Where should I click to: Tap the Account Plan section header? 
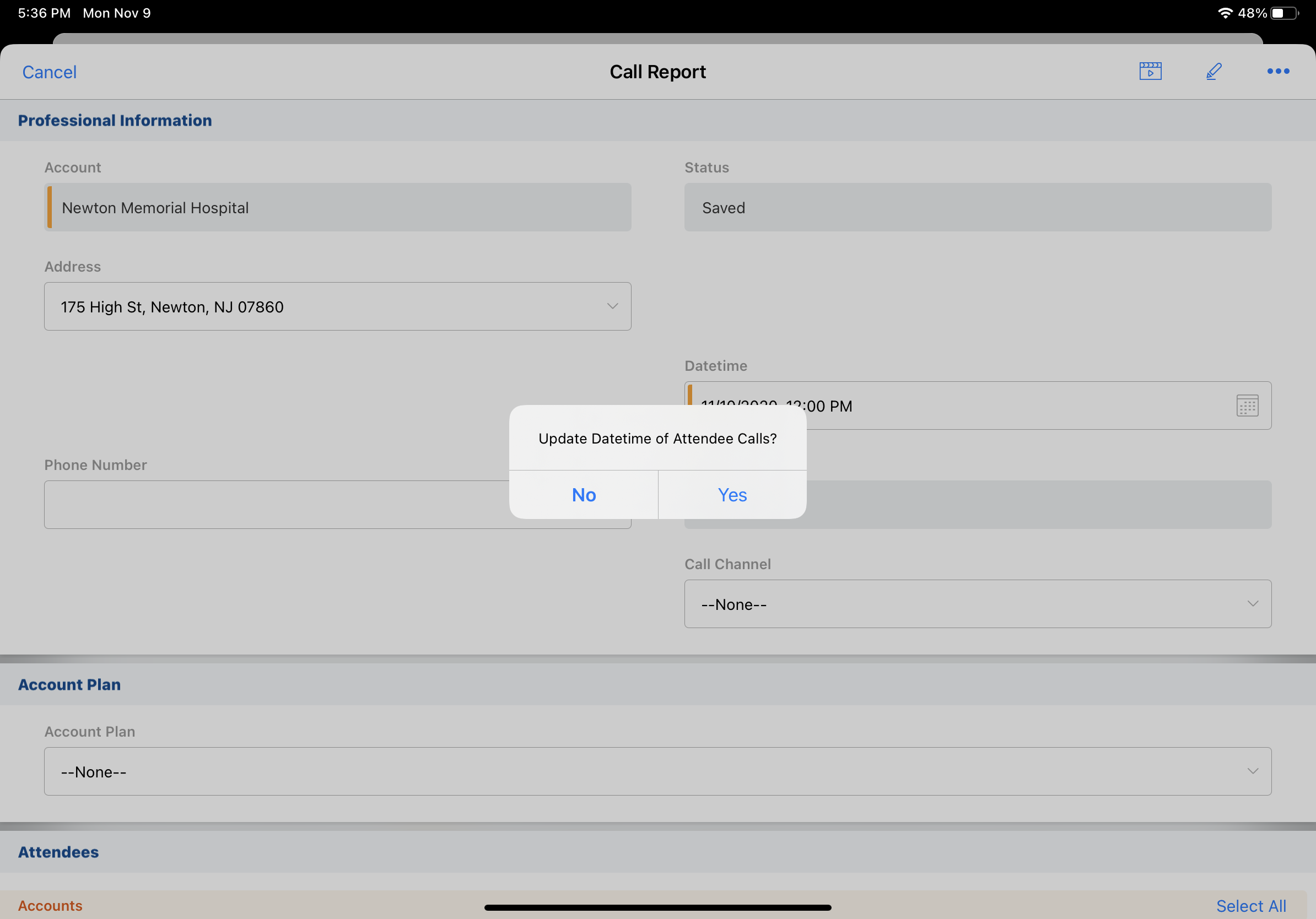(x=69, y=685)
